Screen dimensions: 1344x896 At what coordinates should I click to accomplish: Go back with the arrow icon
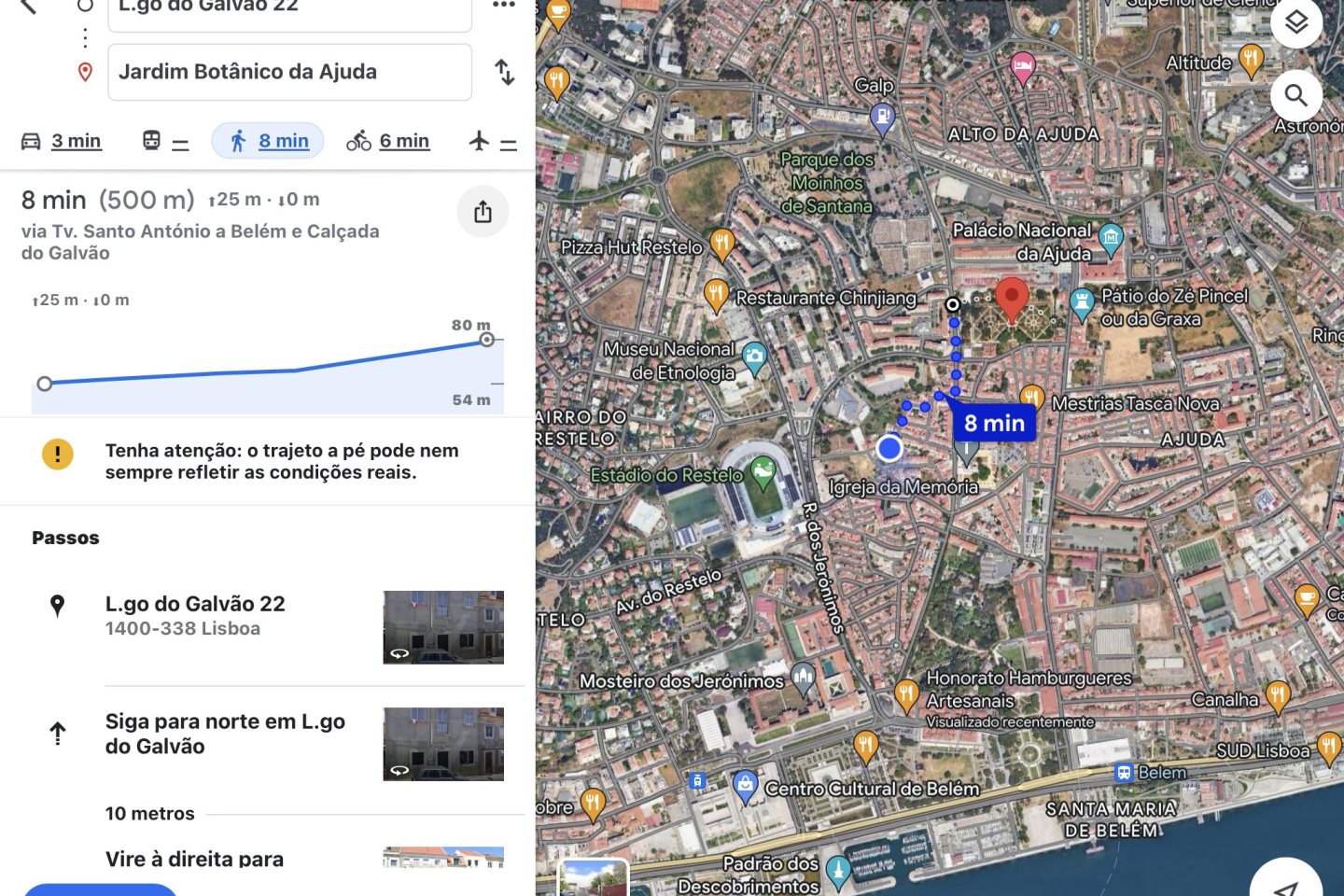point(29,7)
